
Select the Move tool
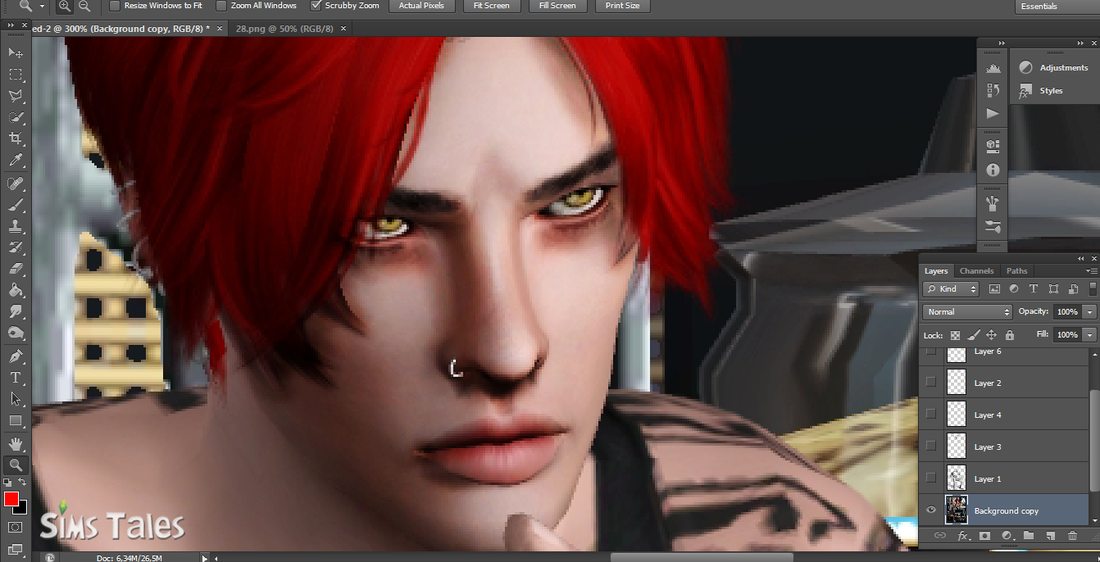click(x=15, y=53)
